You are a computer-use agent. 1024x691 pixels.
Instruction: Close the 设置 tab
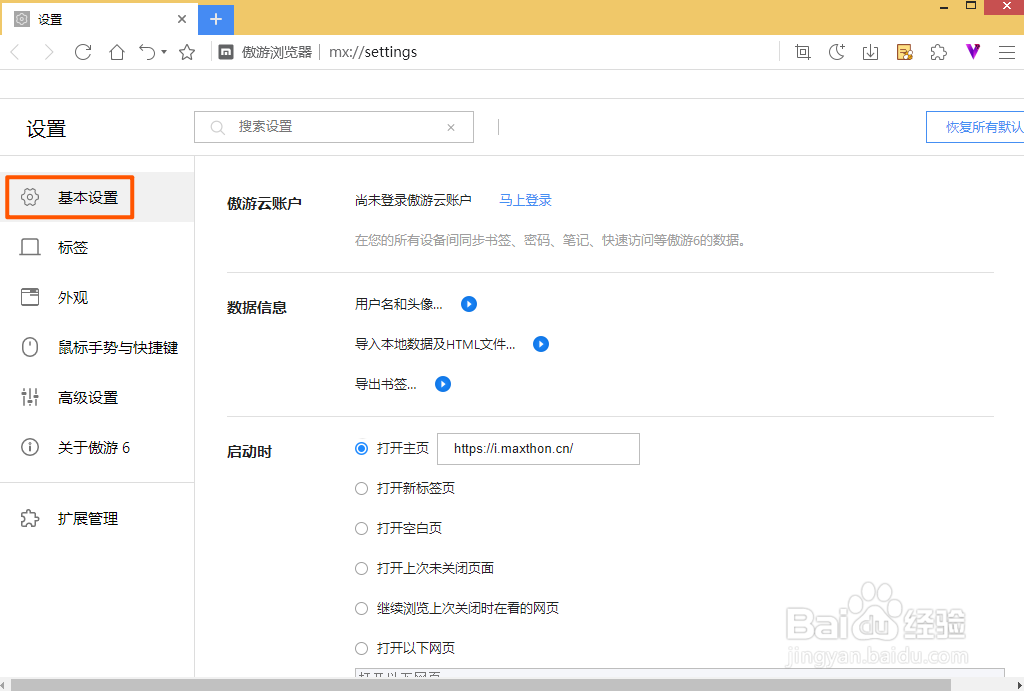point(182,20)
